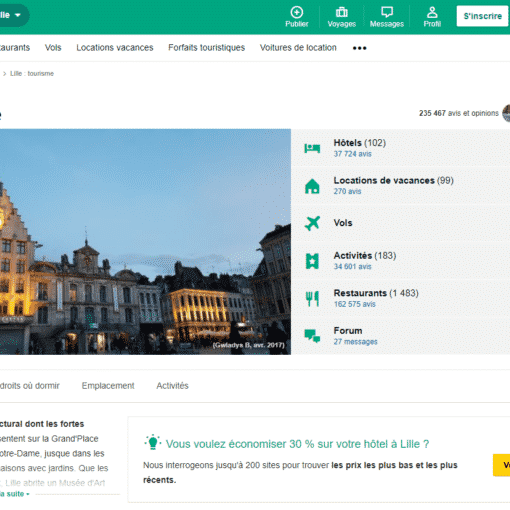Open Forfaits touristiques navigation item

(206, 48)
